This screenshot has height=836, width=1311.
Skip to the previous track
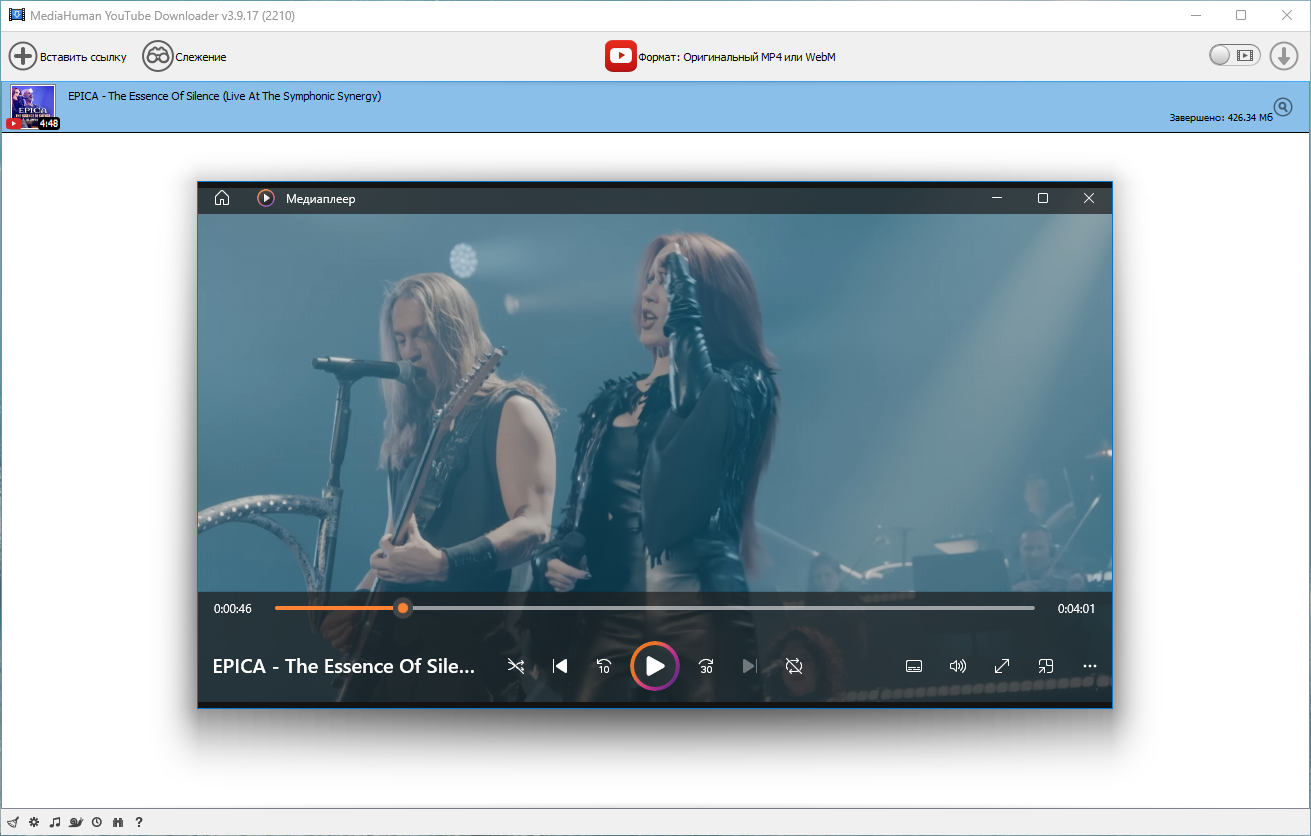560,666
